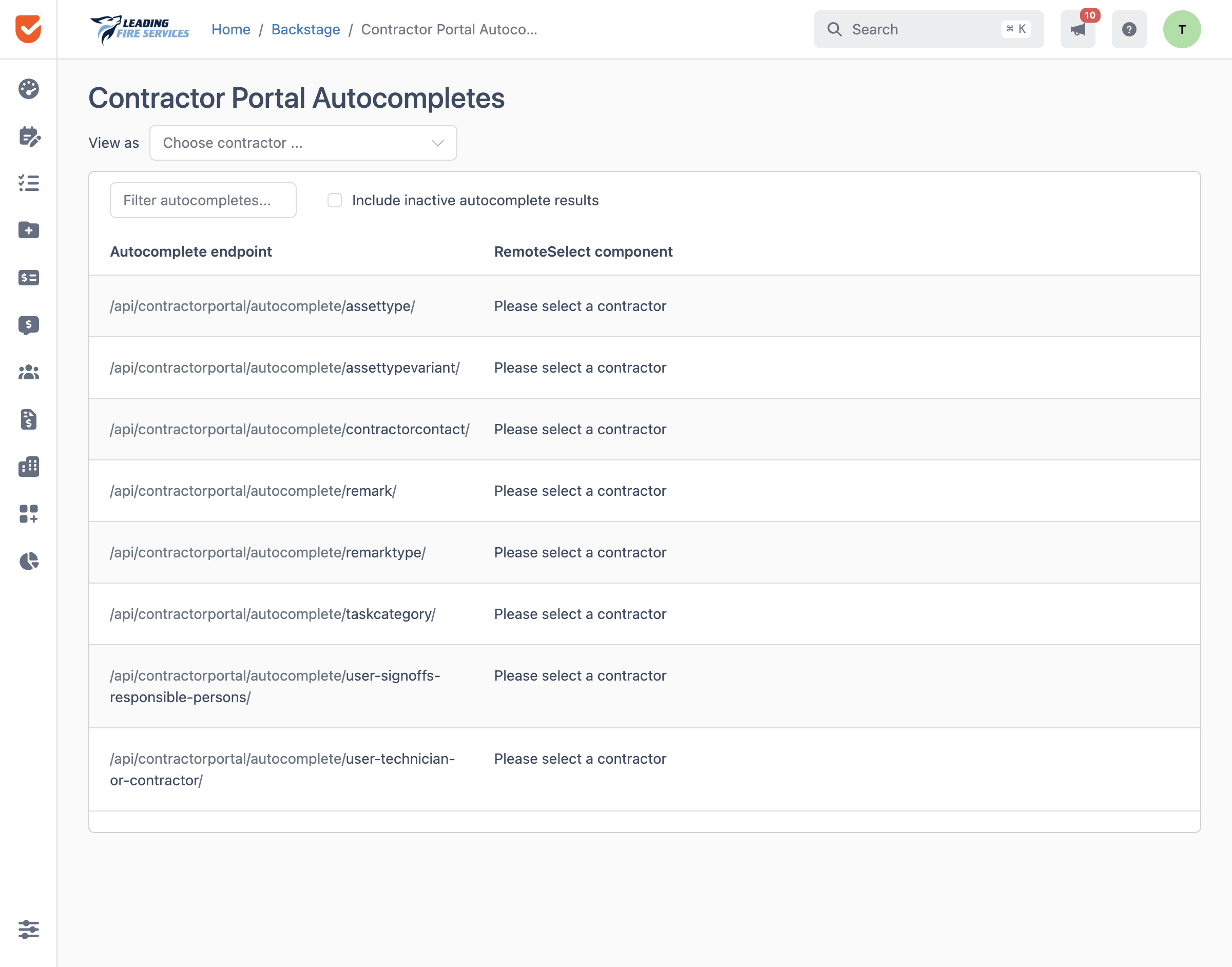Viewport: 1232px width, 967px height.
Task: Click 'Please select a contractor' in user-signoffs row
Action: click(x=580, y=676)
